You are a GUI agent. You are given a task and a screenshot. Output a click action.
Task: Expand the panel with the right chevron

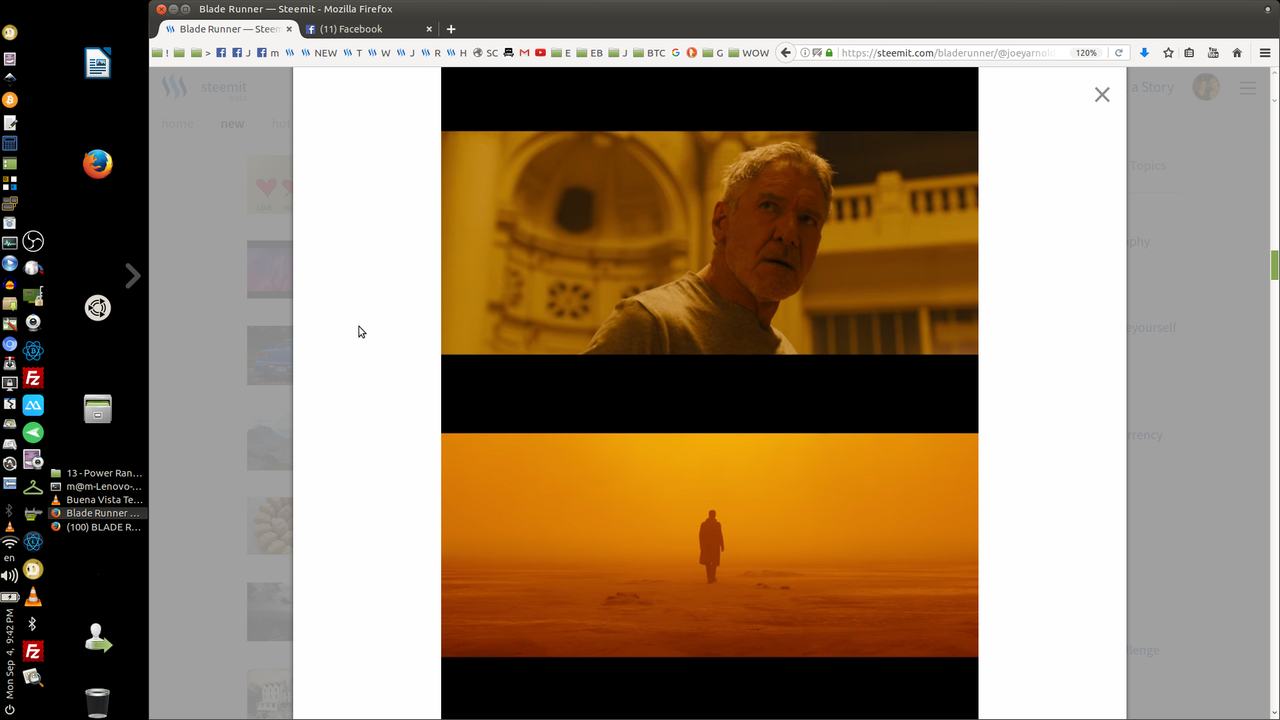[132, 275]
